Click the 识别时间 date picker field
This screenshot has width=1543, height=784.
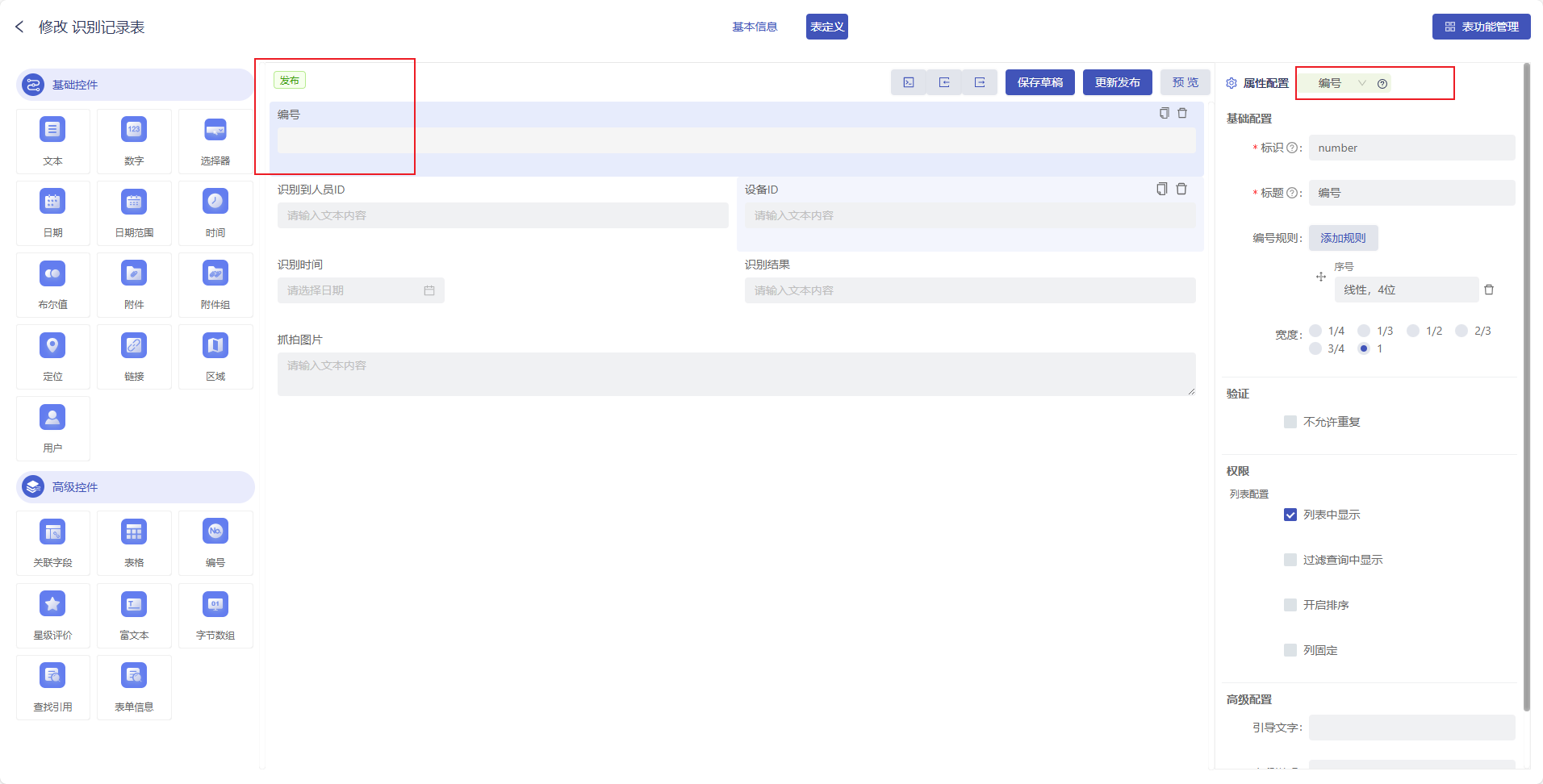(361, 290)
